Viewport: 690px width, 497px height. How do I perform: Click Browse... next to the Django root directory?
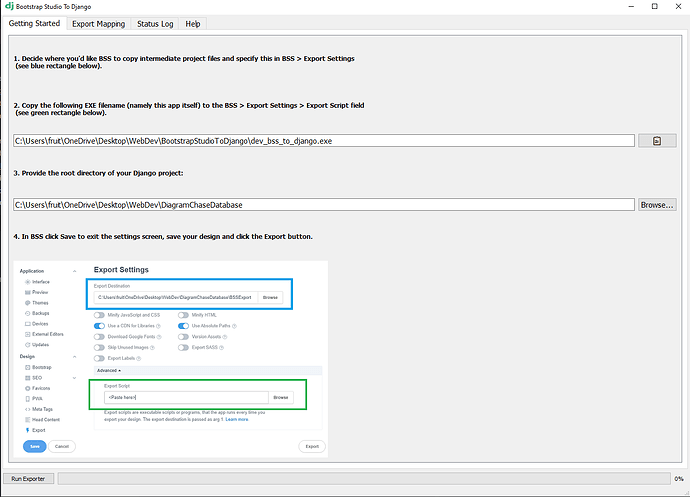[657, 205]
